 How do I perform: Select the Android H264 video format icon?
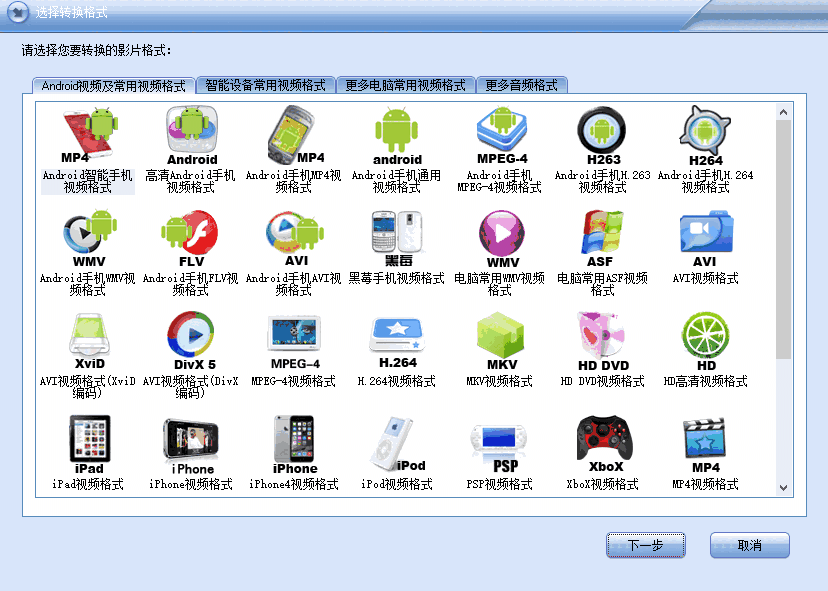click(705, 134)
